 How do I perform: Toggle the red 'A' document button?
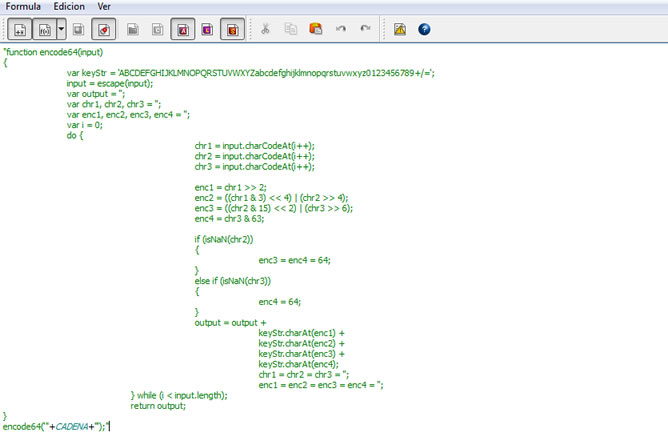coord(183,29)
